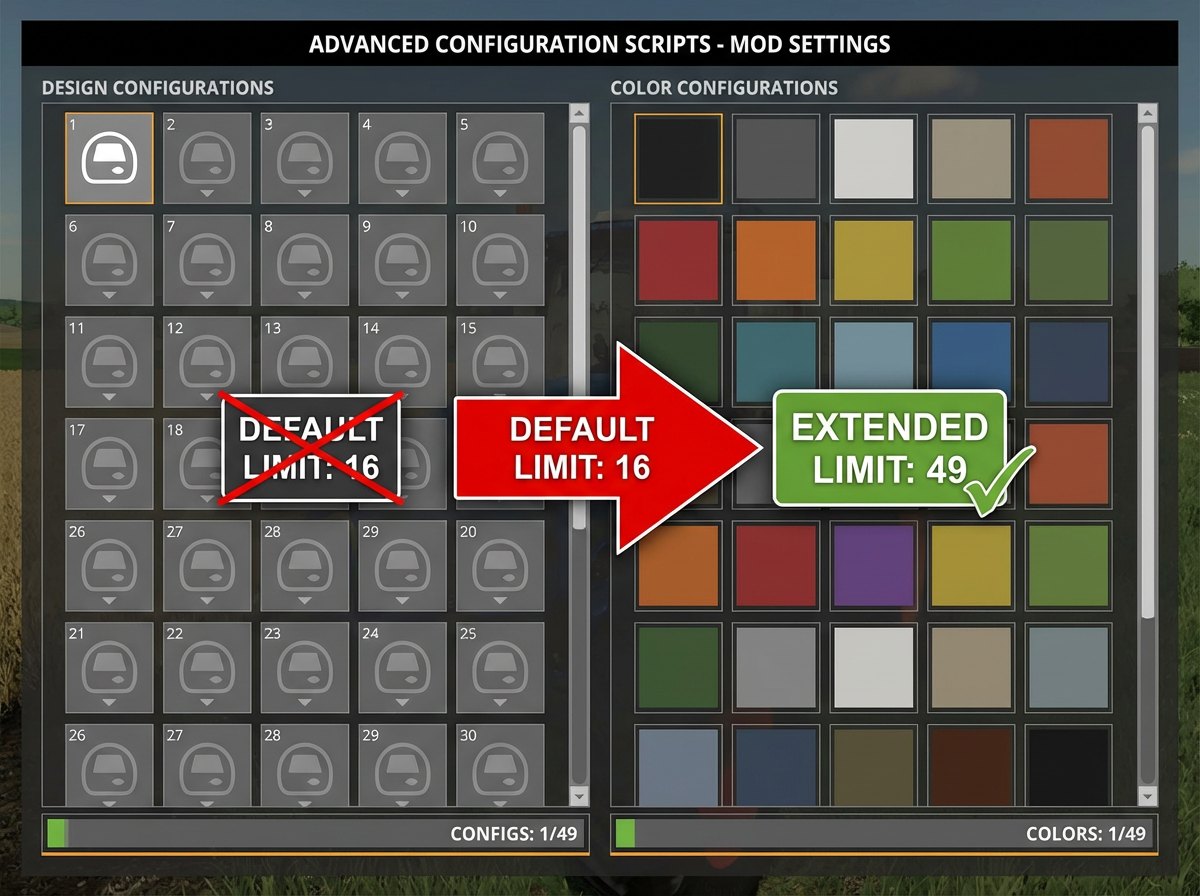Screen dimensions: 1200x896
Task: Click the Advanced Configuration Scripts title bar
Action: (x=600, y=44)
